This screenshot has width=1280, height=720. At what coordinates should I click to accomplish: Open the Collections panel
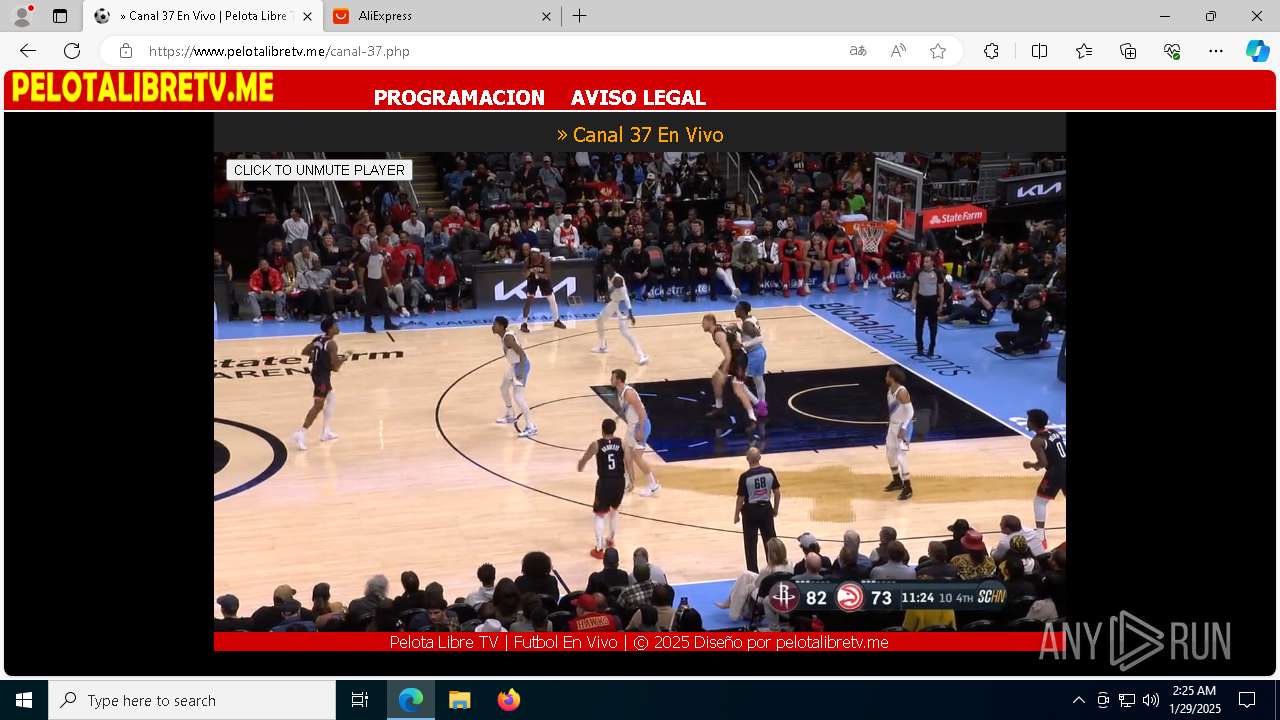point(1128,51)
